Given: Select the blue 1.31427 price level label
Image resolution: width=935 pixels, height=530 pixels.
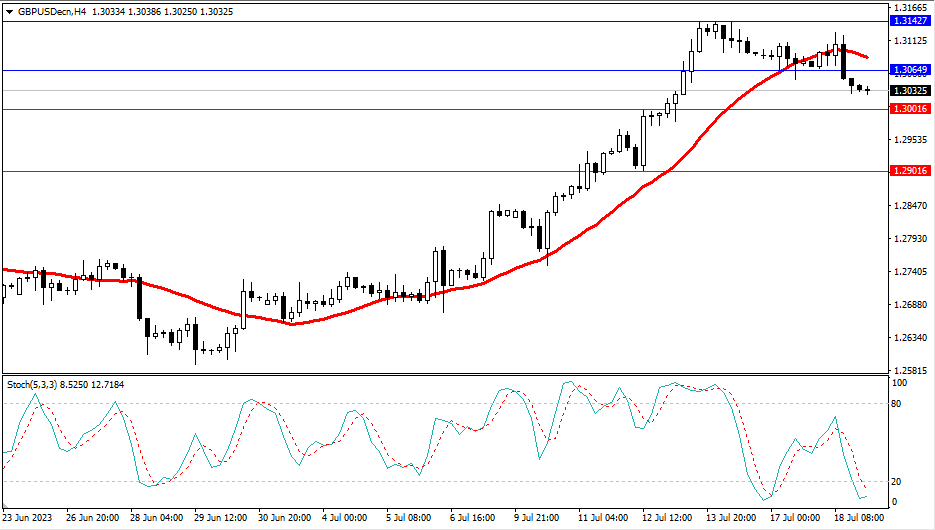Looking at the screenshot, I should pyautogui.click(x=908, y=20).
